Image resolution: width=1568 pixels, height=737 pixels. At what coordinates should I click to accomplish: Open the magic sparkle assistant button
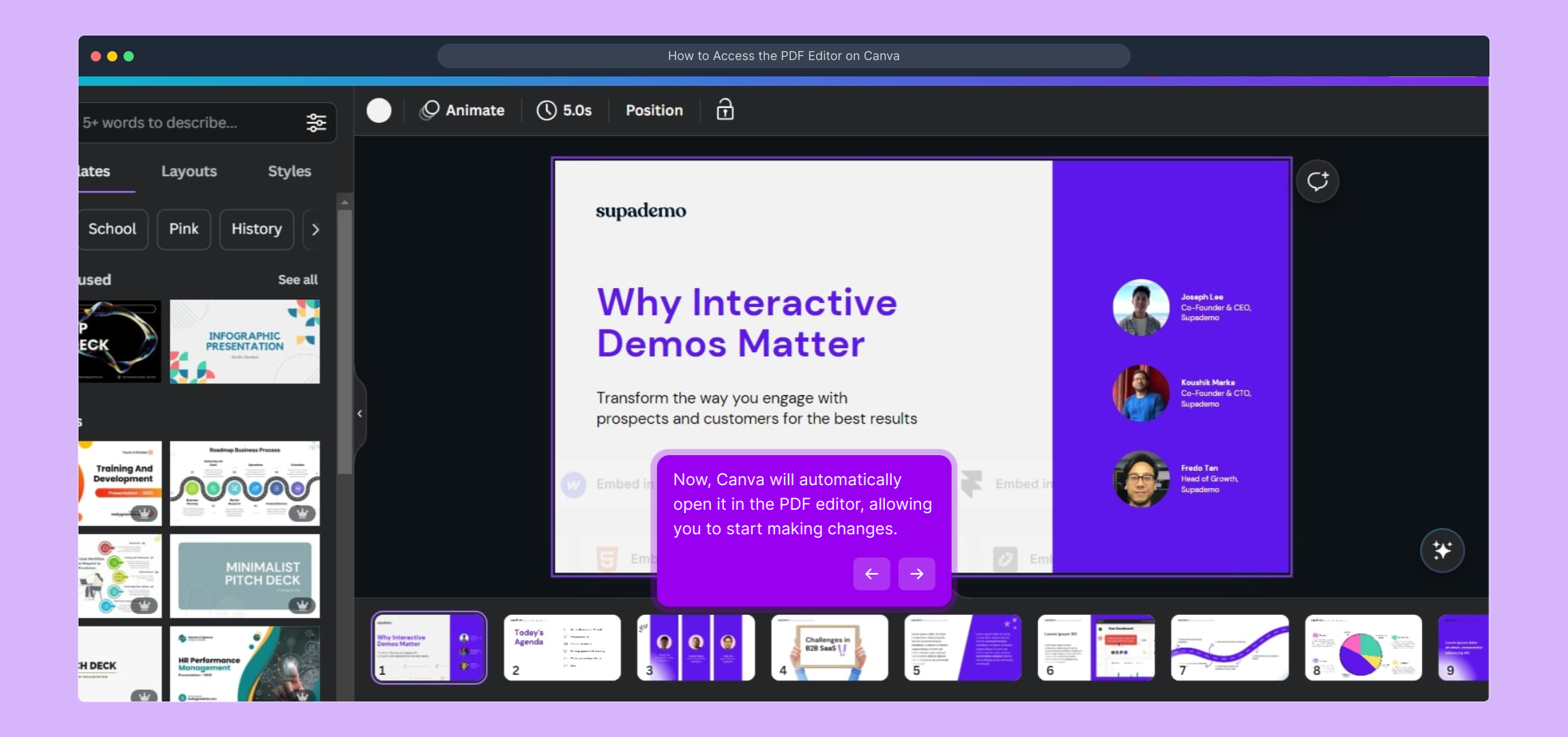[1442, 550]
